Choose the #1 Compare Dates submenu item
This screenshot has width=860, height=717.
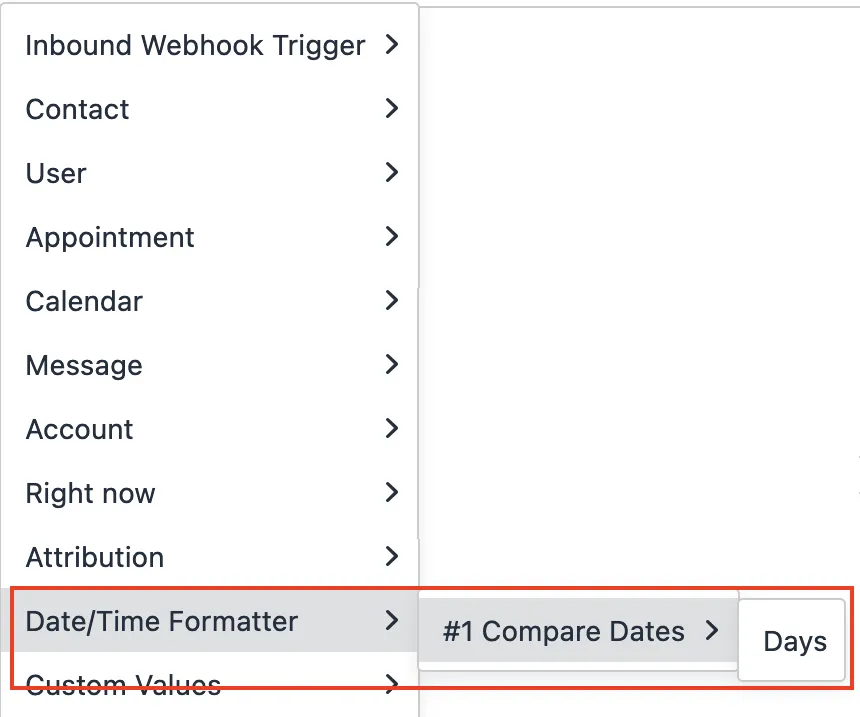coord(563,632)
